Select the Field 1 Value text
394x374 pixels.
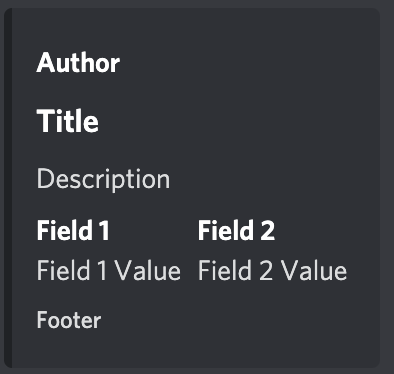(x=109, y=270)
